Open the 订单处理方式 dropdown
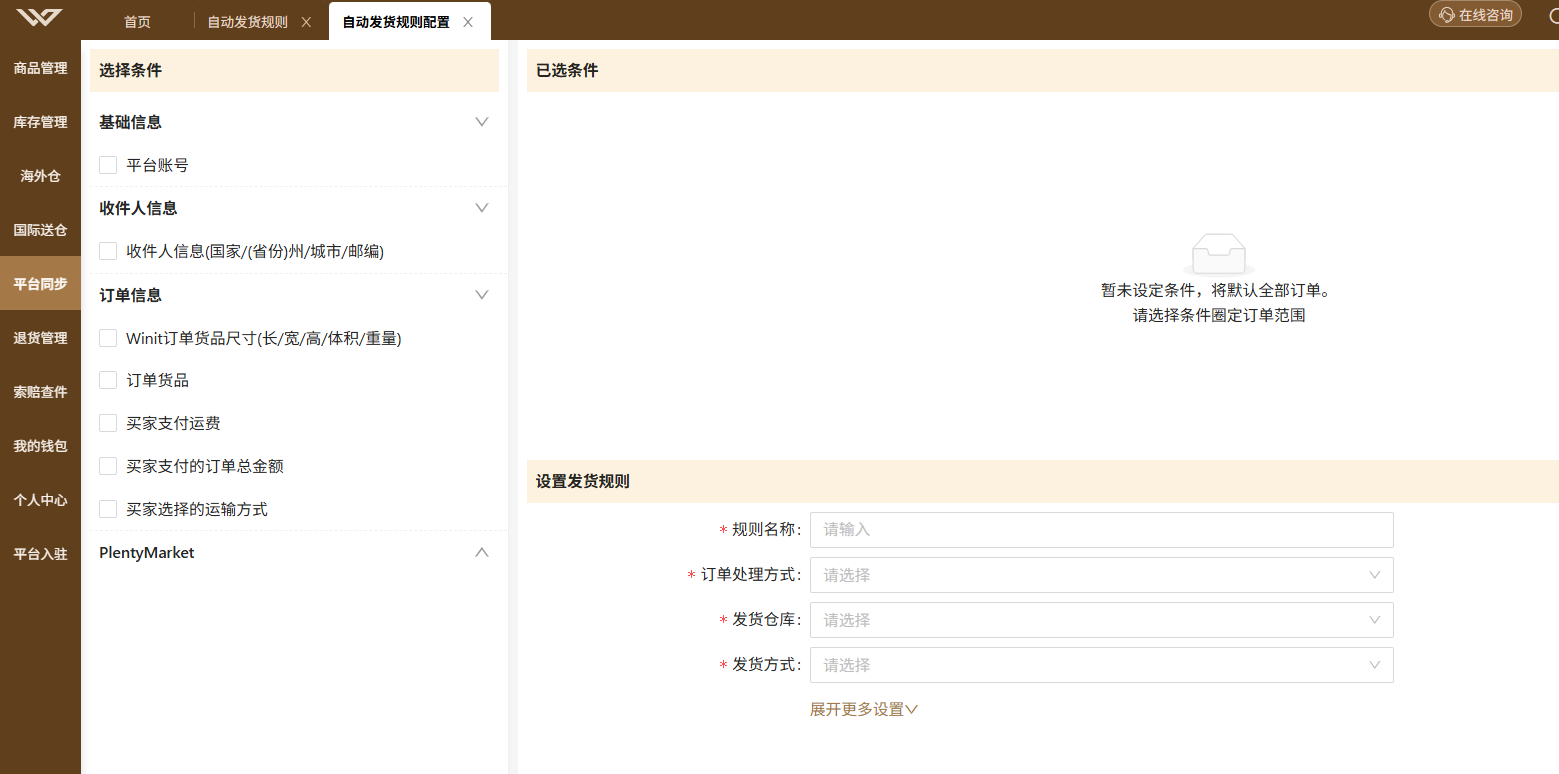 click(x=1101, y=575)
